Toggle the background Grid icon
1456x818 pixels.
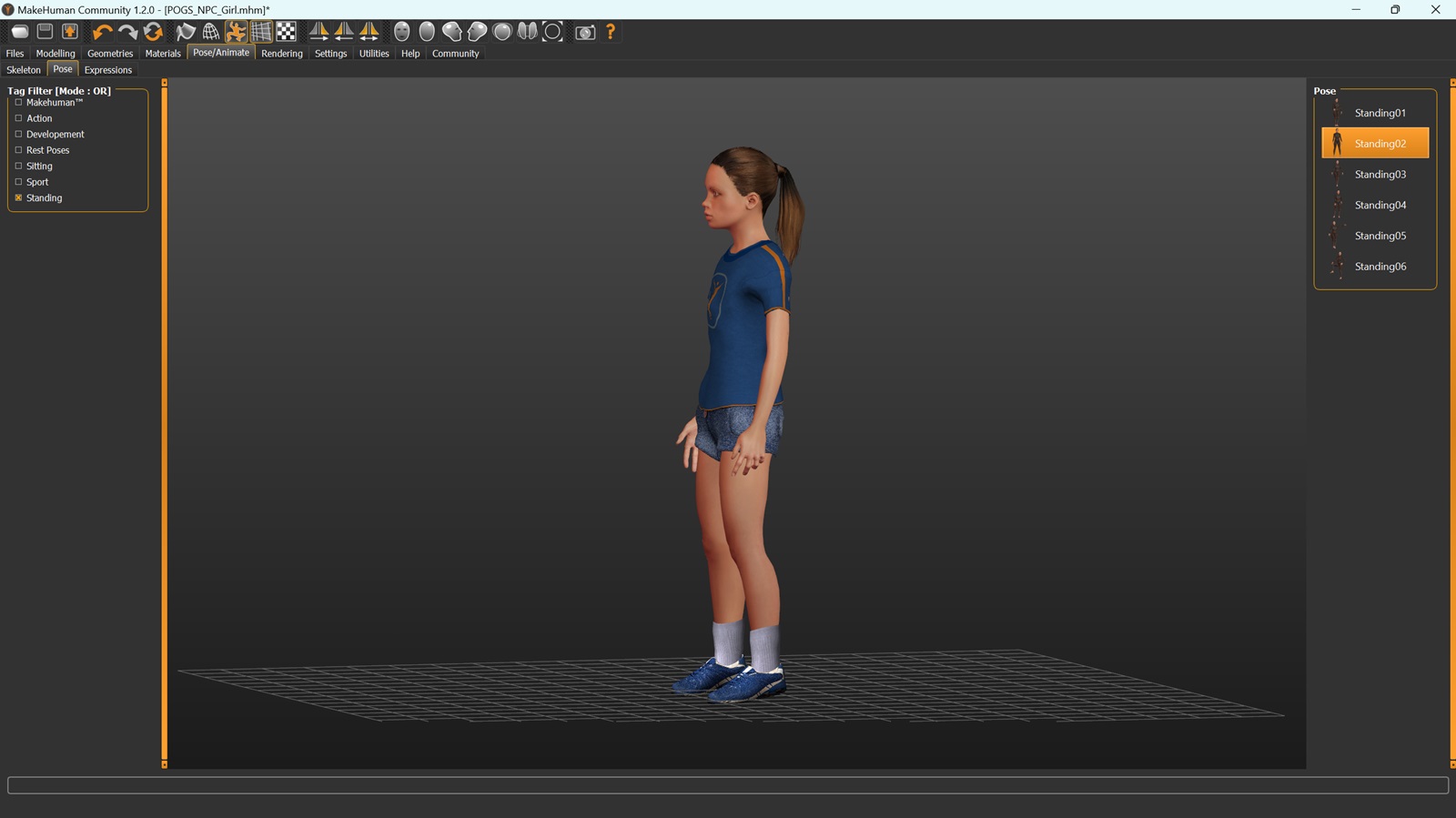coord(261,32)
